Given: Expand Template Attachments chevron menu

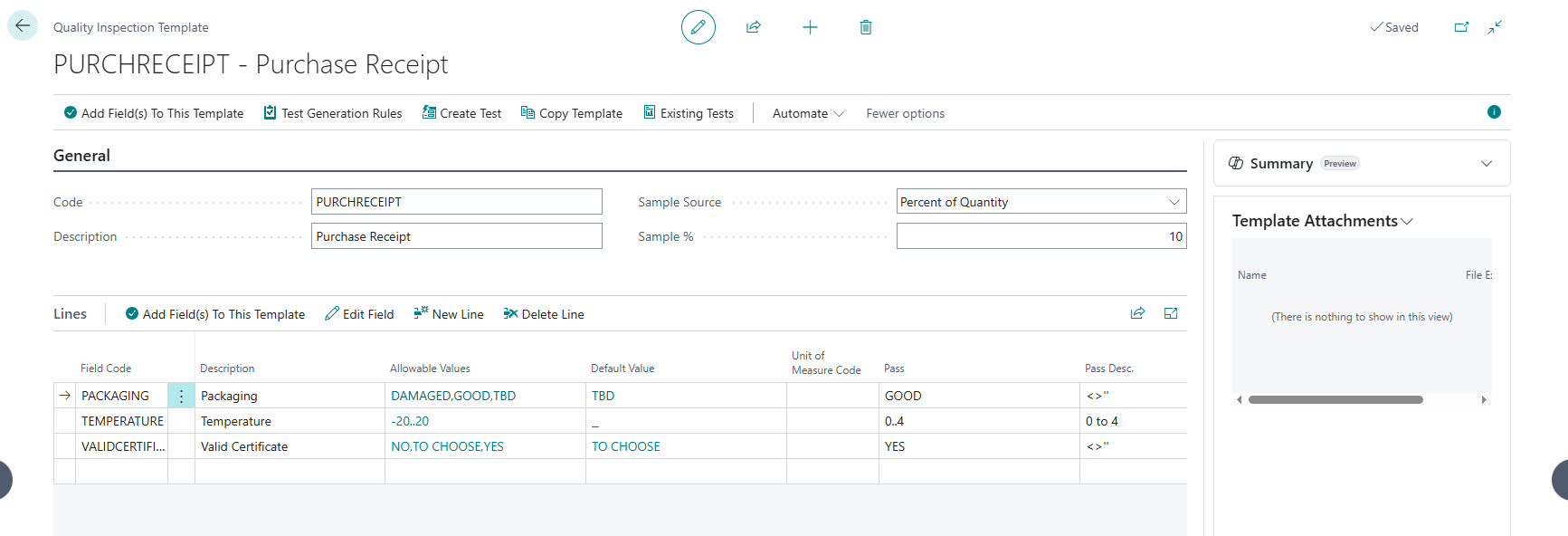Looking at the screenshot, I should (1407, 222).
